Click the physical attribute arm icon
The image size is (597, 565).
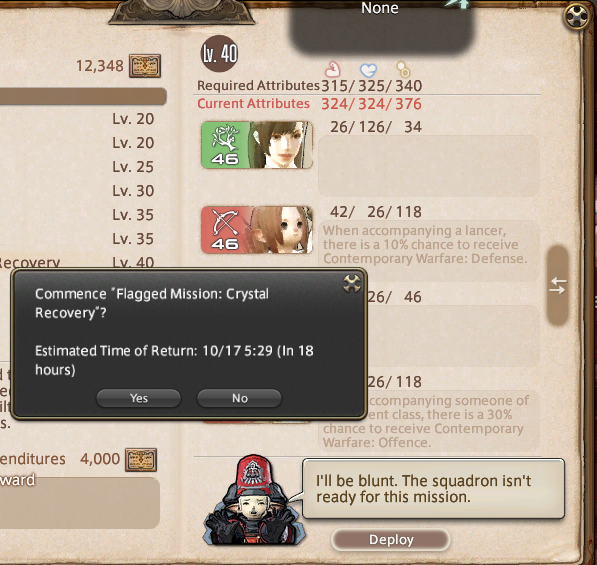[332, 69]
